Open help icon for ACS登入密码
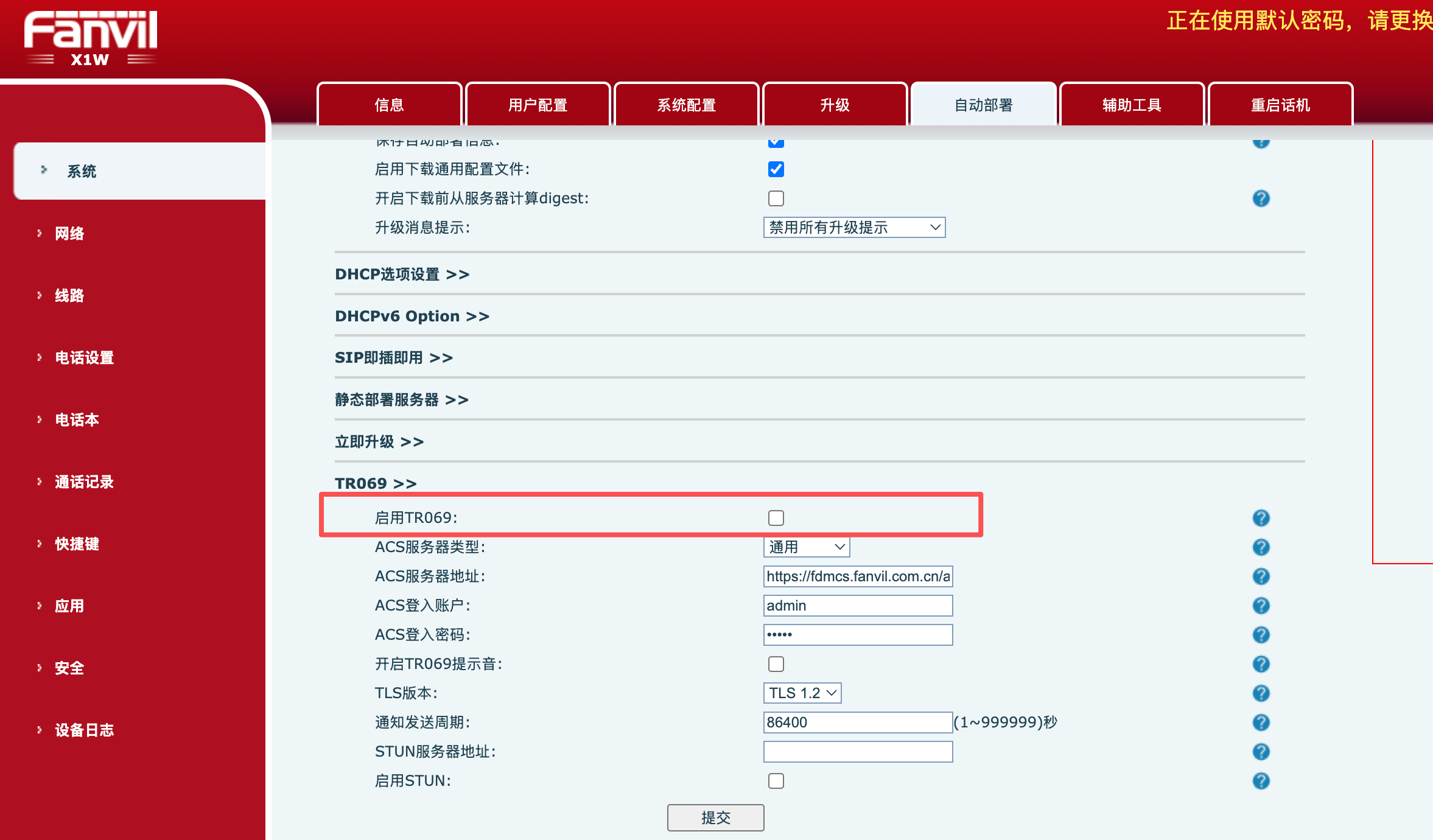1433x840 pixels. coord(1261,635)
